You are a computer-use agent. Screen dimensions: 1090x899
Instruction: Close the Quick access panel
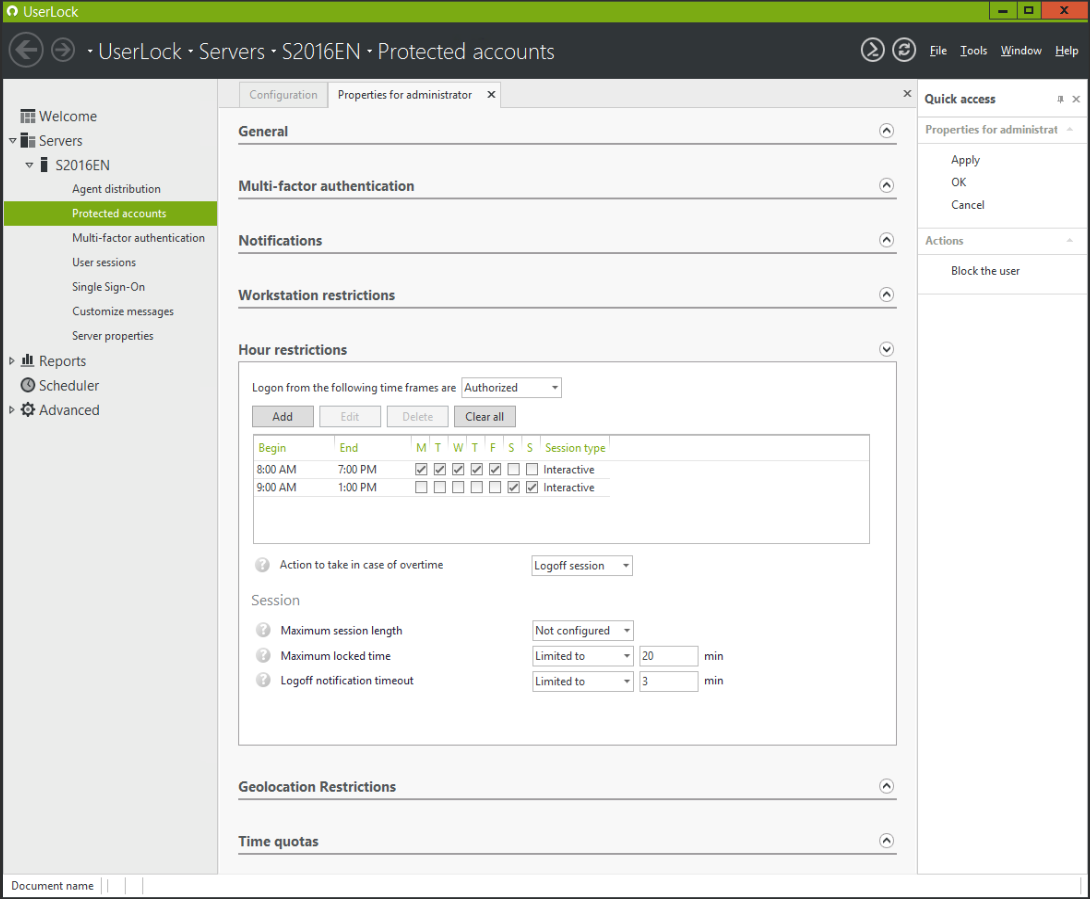(1076, 99)
